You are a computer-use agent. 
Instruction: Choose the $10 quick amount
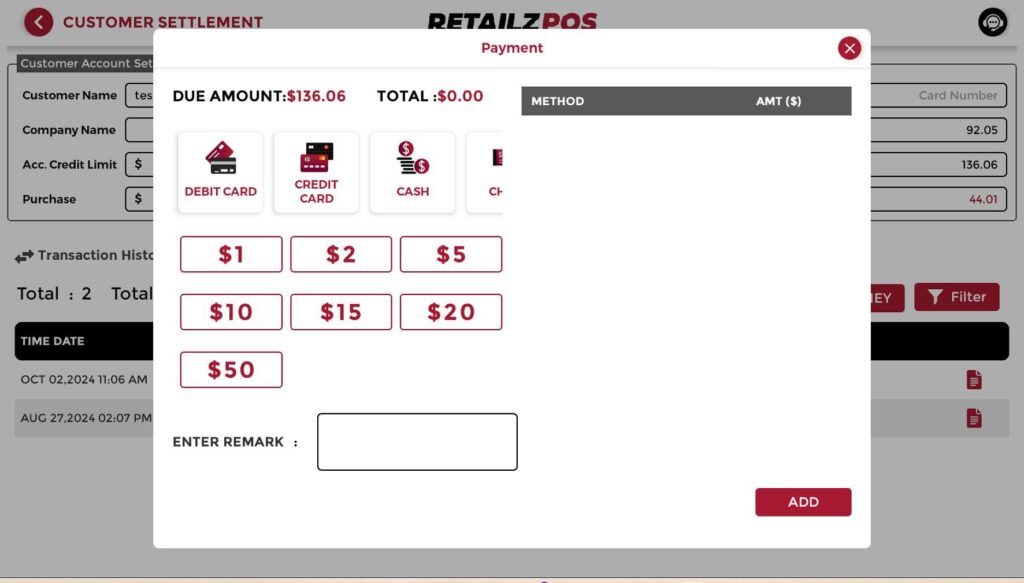point(231,312)
